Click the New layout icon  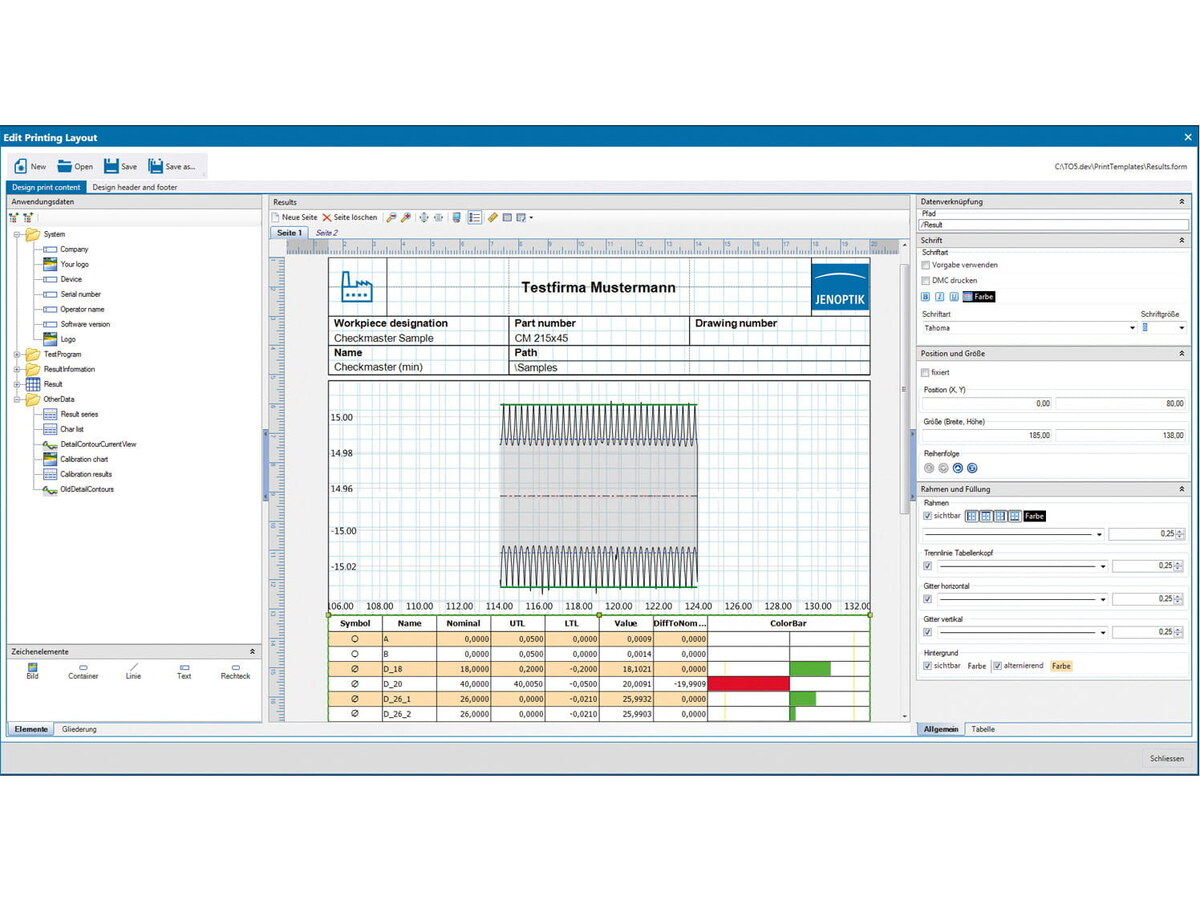20,166
